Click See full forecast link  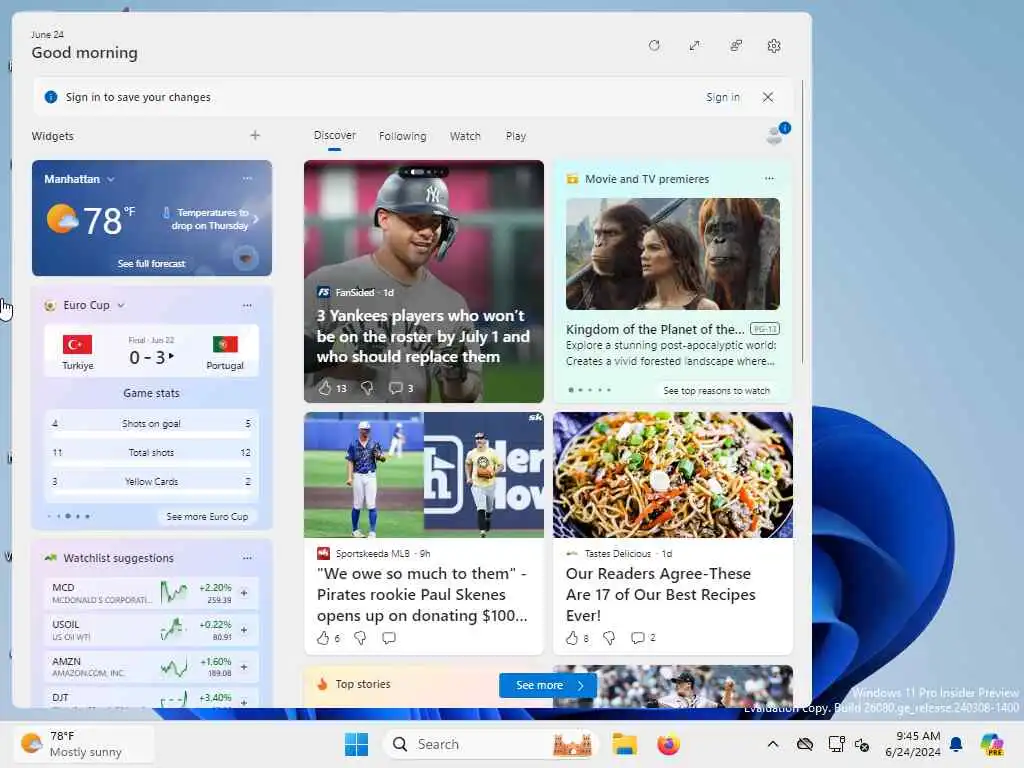pos(152,263)
